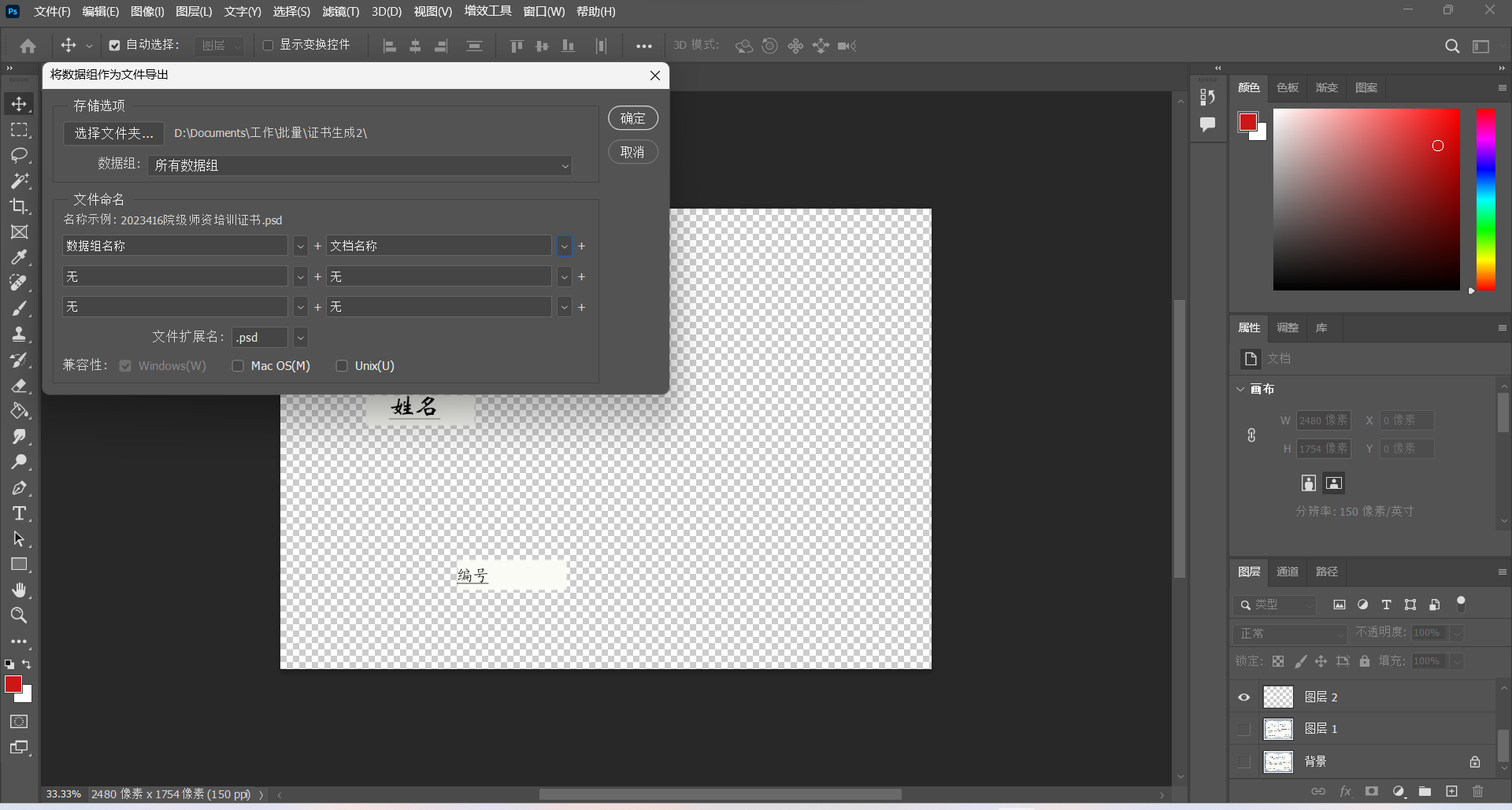This screenshot has width=1512, height=810.
Task: Hide 图层 2 layer visibility
Action: pos(1244,697)
